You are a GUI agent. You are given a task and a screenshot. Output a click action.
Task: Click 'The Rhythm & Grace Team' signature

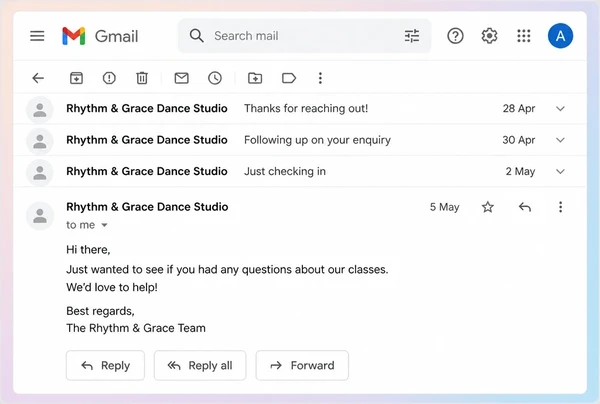[136, 328]
